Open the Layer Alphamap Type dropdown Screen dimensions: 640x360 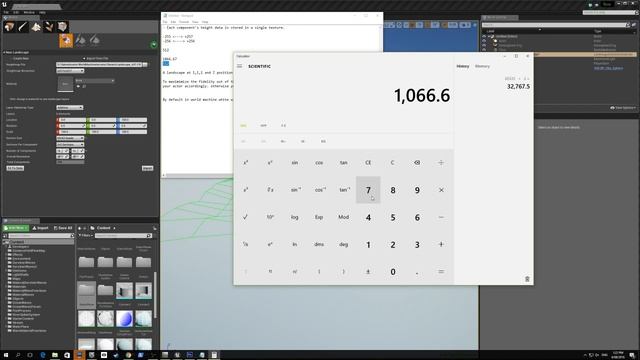coord(70,107)
